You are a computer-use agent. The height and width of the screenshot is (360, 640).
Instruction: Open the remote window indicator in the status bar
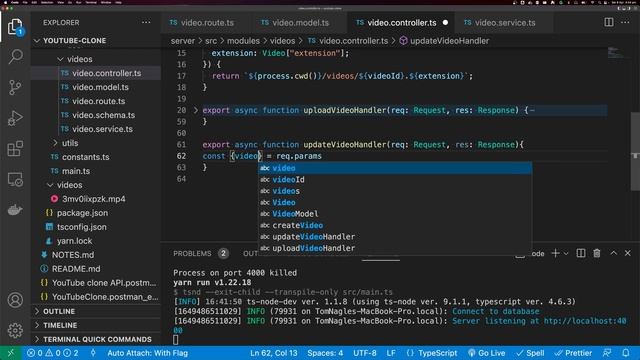click(11, 353)
